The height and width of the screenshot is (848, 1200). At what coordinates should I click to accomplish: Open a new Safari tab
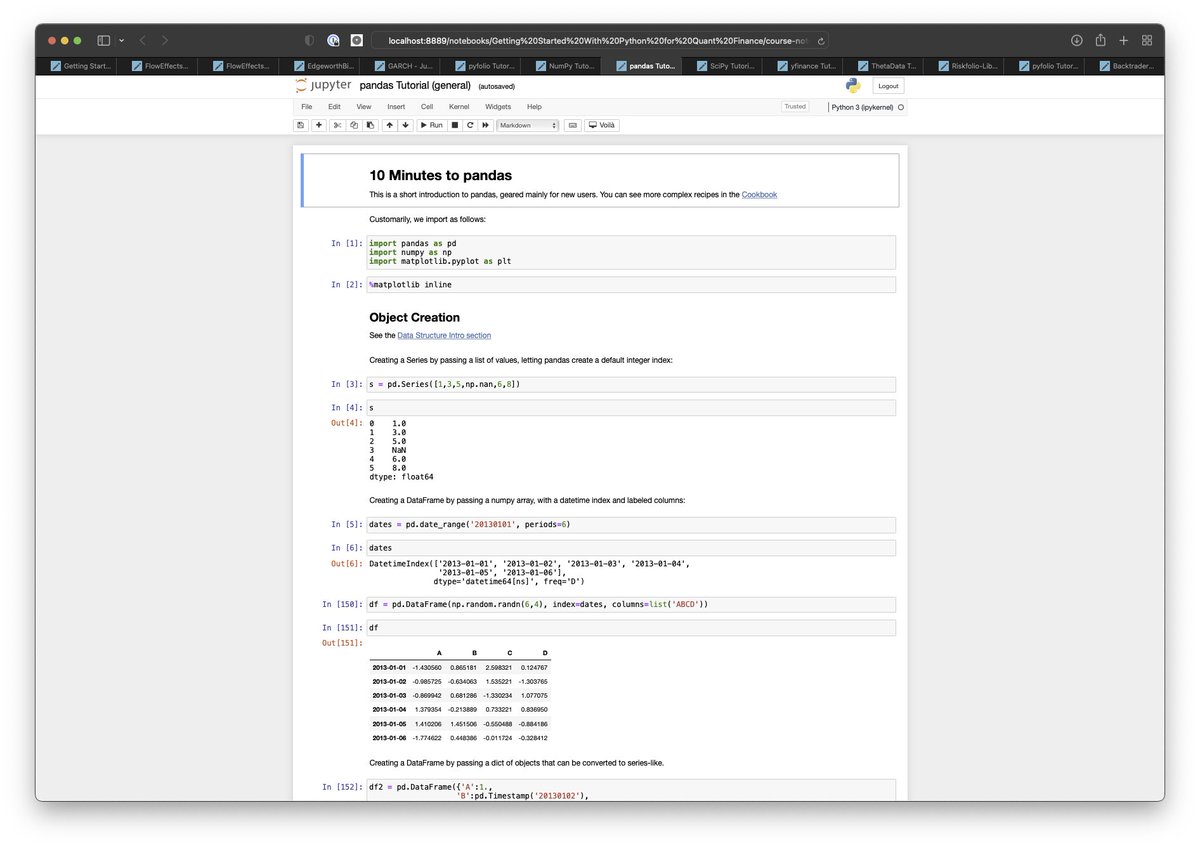[1124, 40]
